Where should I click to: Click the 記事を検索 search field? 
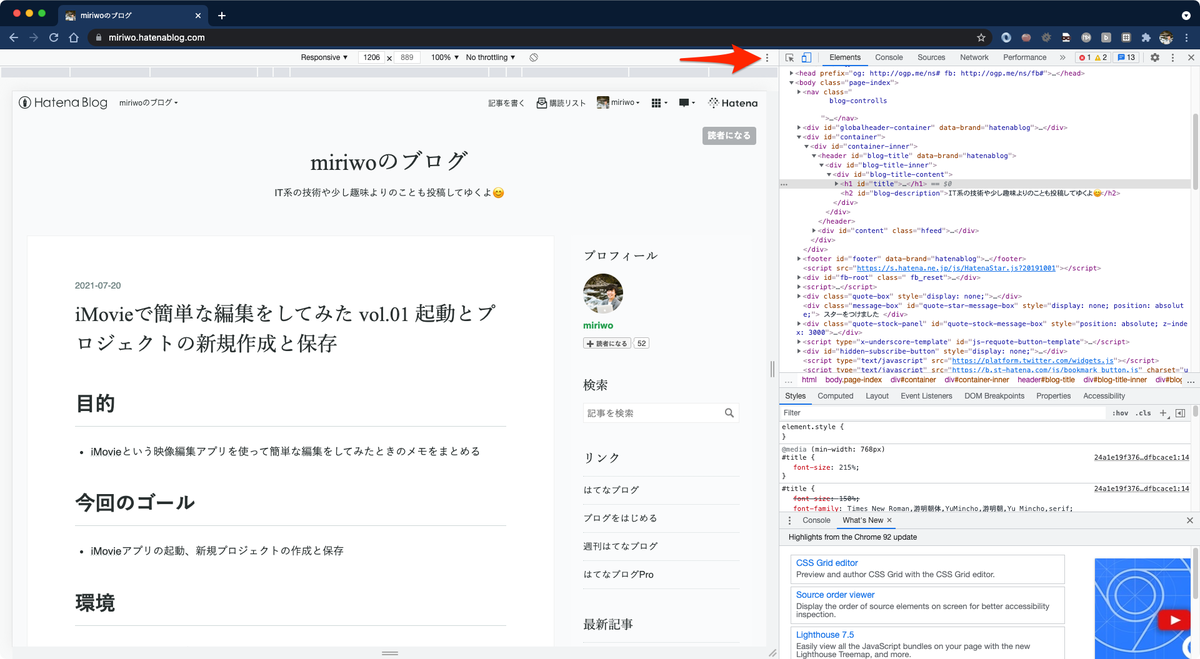click(651, 413)
